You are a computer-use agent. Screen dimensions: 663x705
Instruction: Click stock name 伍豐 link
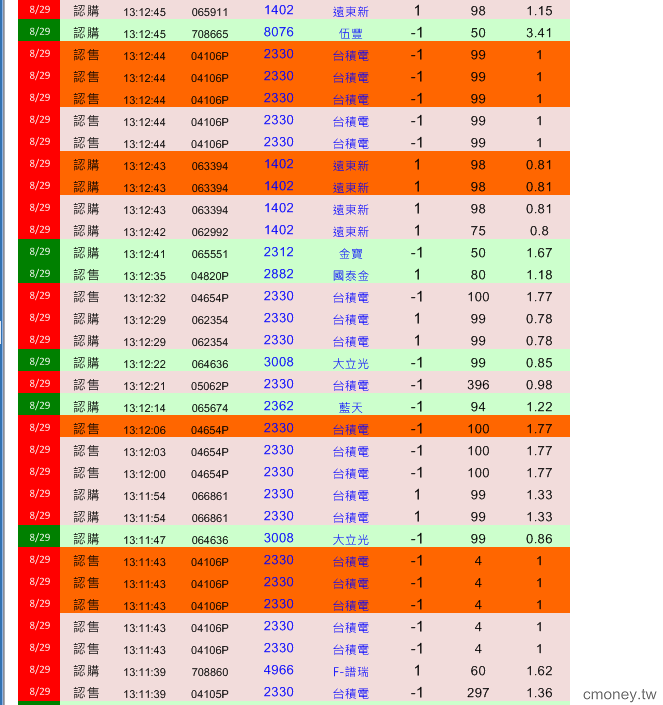point(351,33)
